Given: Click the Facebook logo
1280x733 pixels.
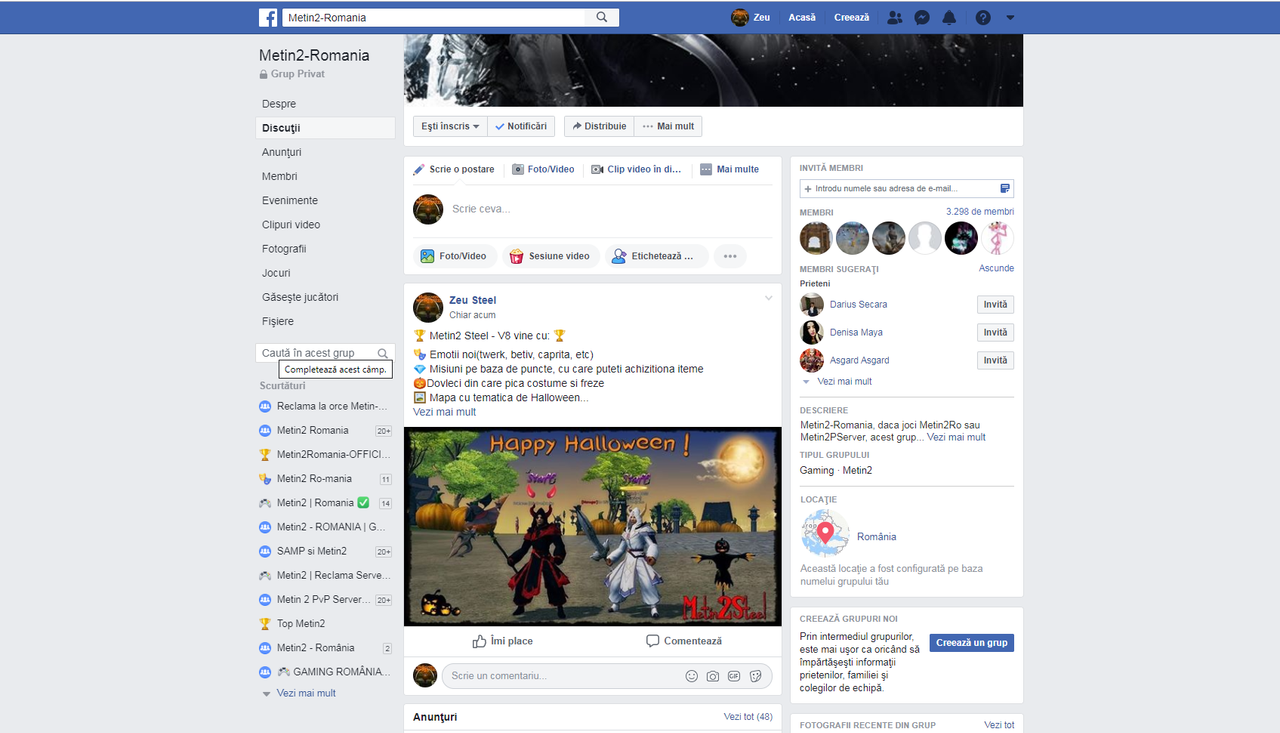Looking at the screenshot, I should [x=268, y=17].
